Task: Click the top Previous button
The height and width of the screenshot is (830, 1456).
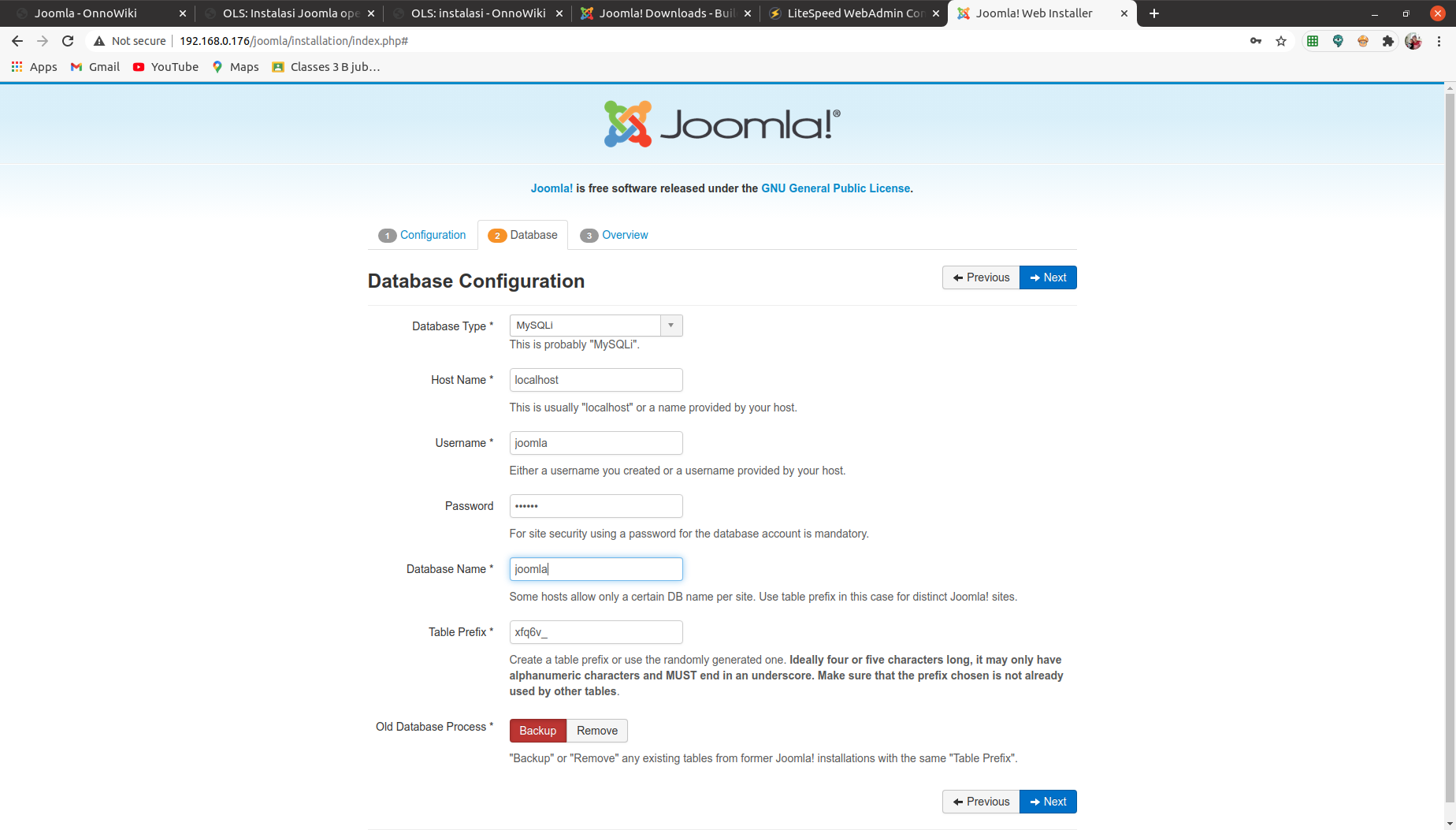Action: click(981, 277)
